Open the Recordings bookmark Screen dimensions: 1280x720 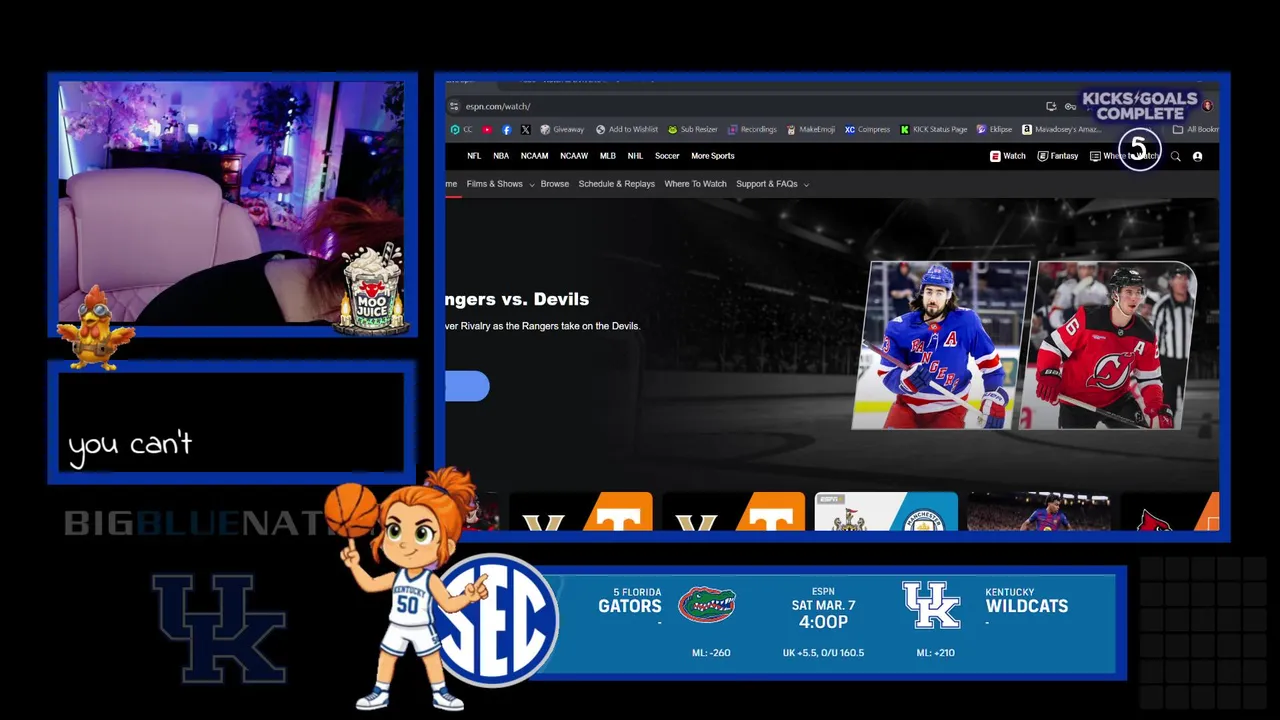[x=752, y=129]
